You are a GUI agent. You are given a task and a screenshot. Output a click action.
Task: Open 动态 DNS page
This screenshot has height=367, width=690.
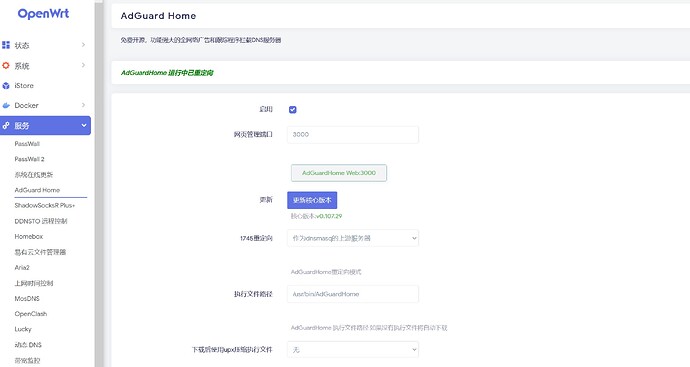[28, 345]
